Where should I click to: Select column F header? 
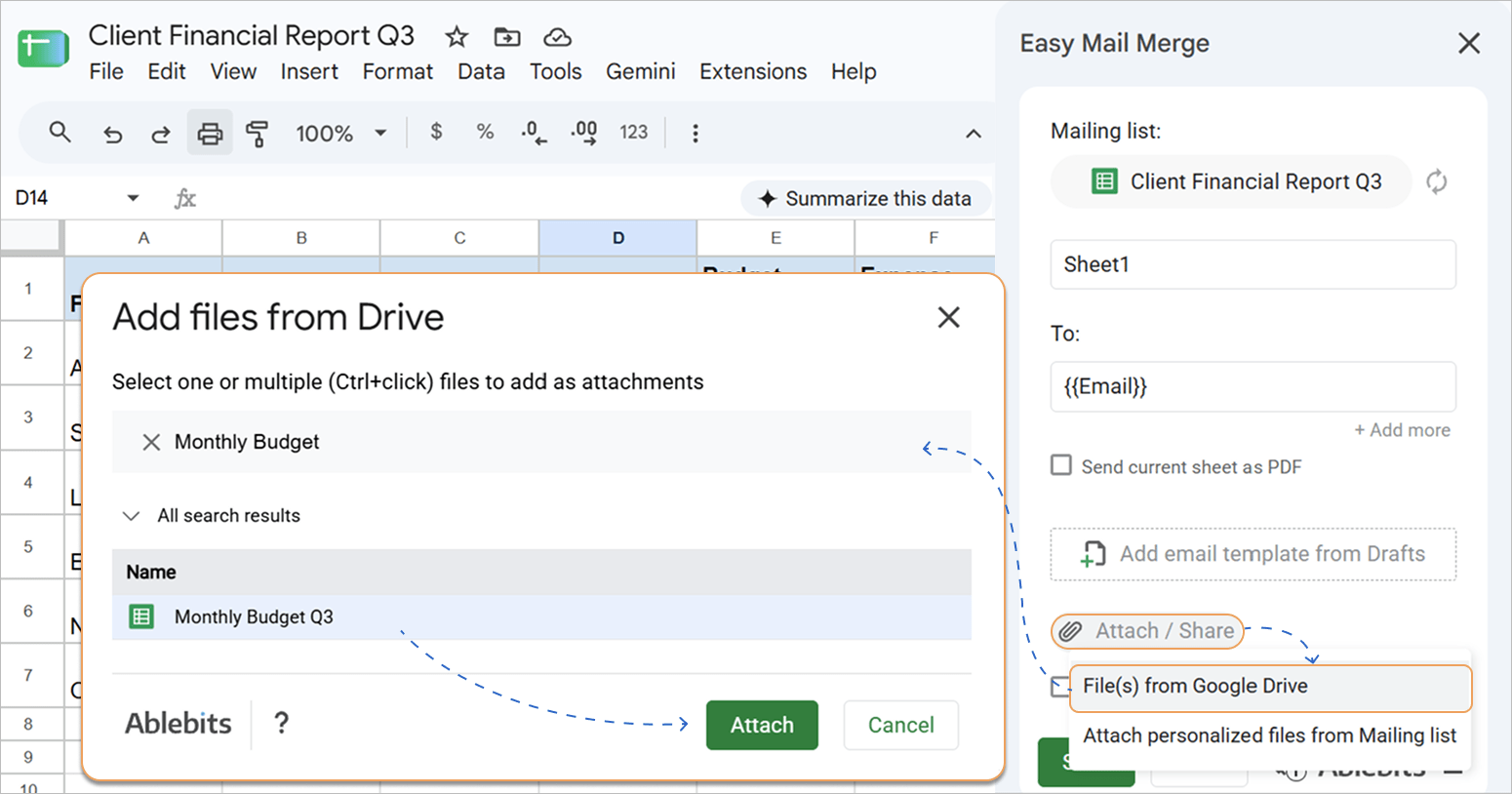point(925,238)
